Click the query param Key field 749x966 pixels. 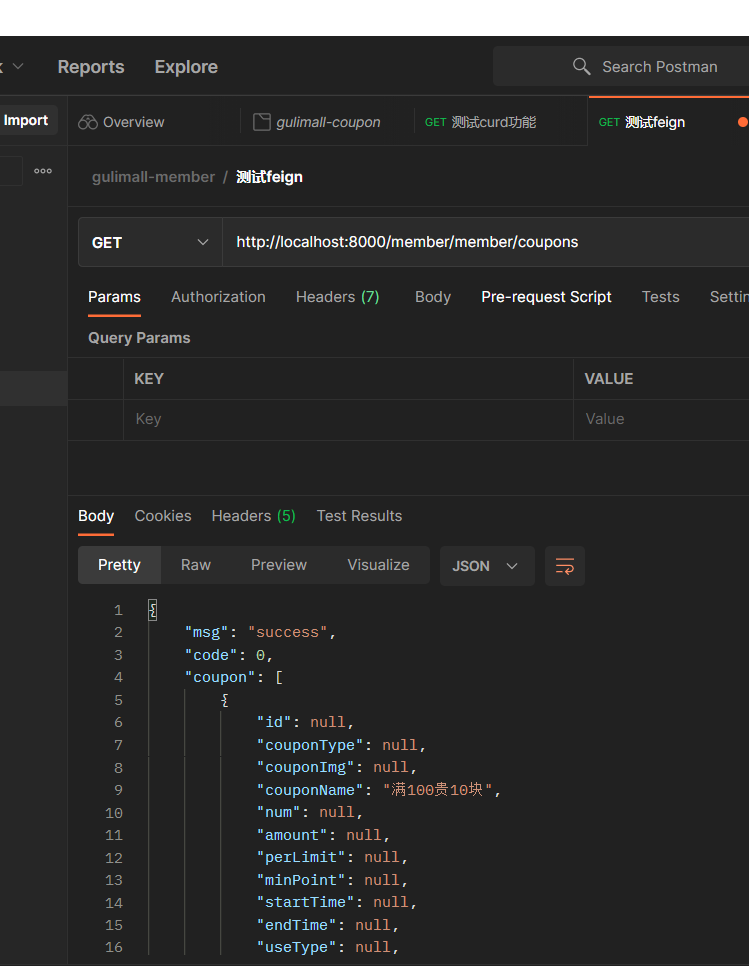[x=348, y=420]
